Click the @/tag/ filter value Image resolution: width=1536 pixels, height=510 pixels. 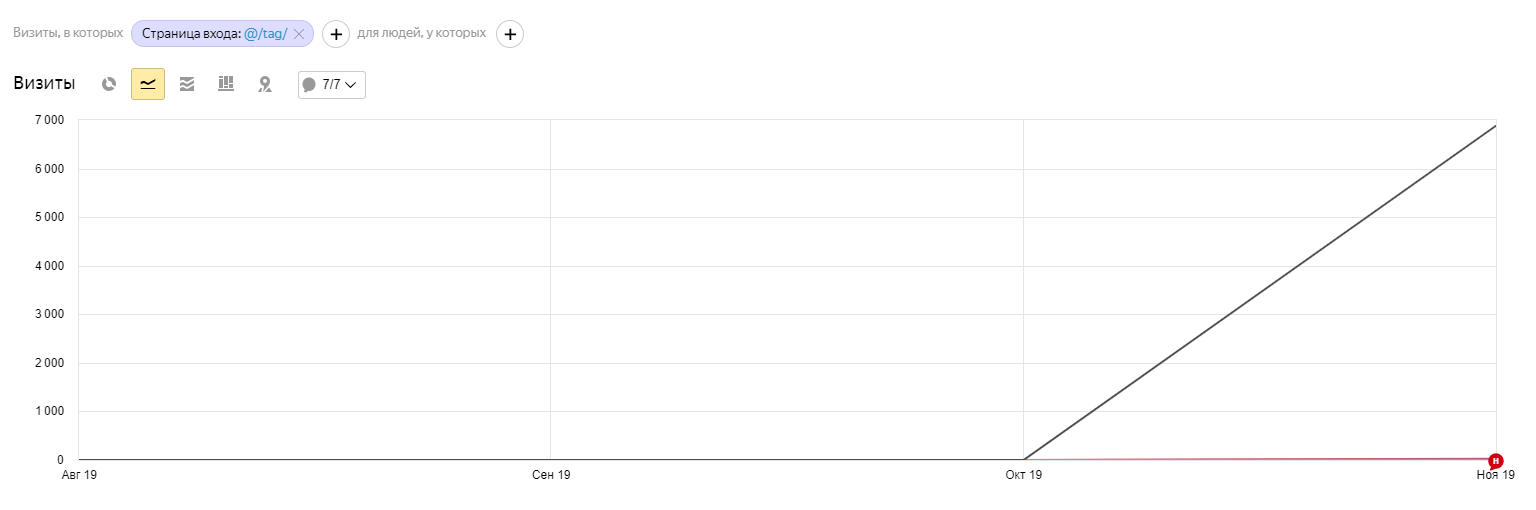click(265, 34)
